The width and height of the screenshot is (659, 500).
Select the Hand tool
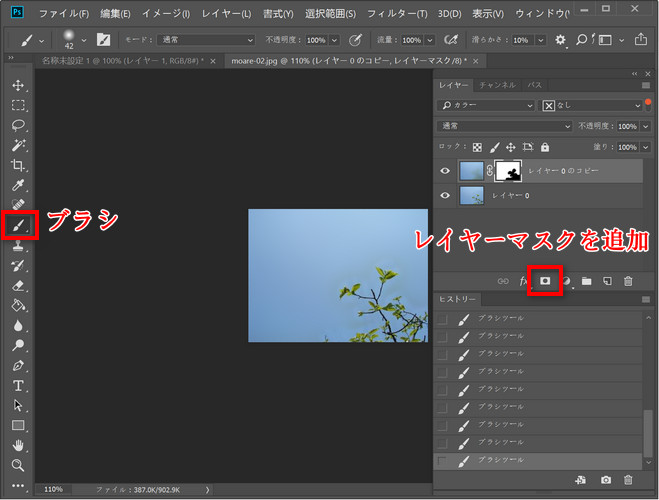click(18, 445)
